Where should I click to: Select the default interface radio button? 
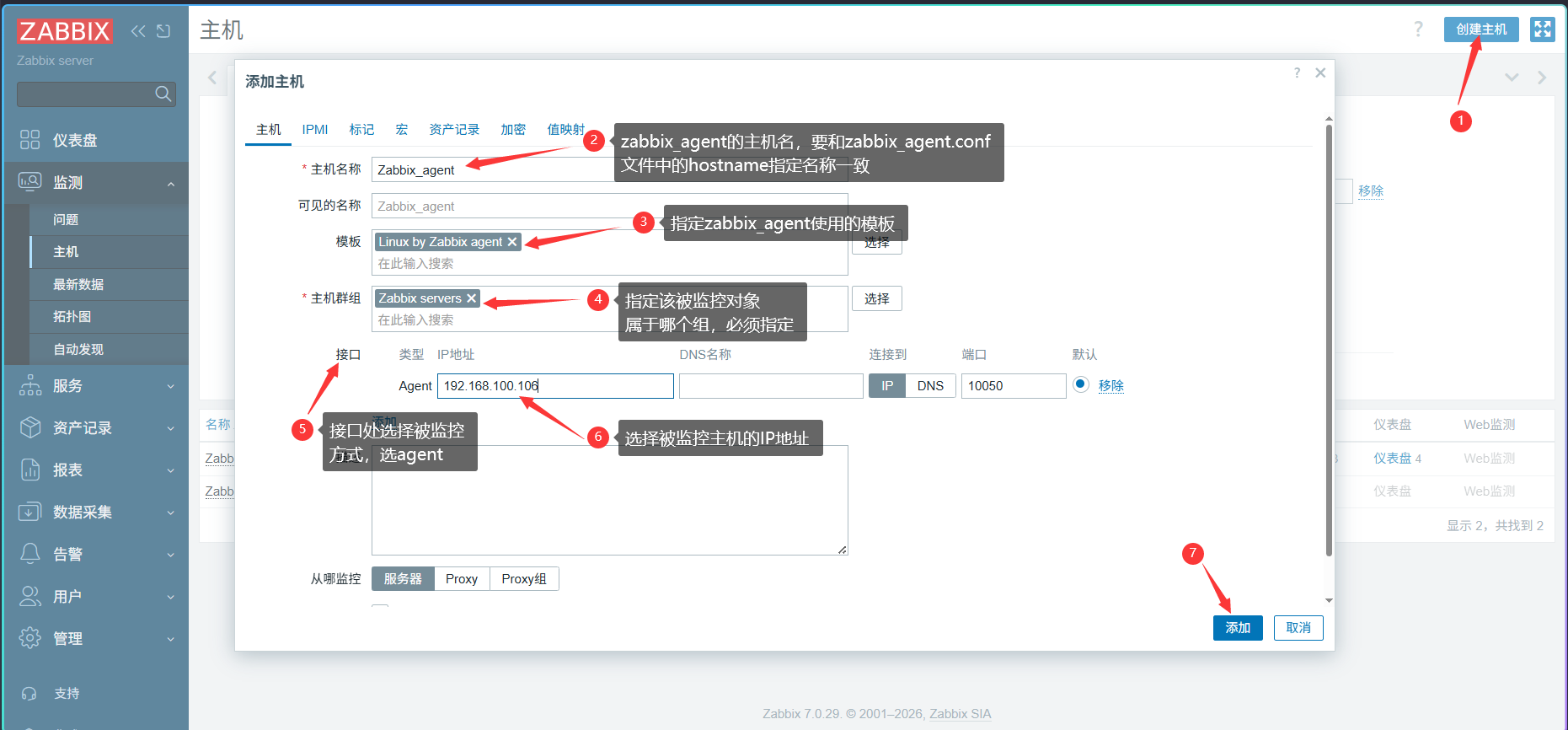click(x=1081, y=384)
